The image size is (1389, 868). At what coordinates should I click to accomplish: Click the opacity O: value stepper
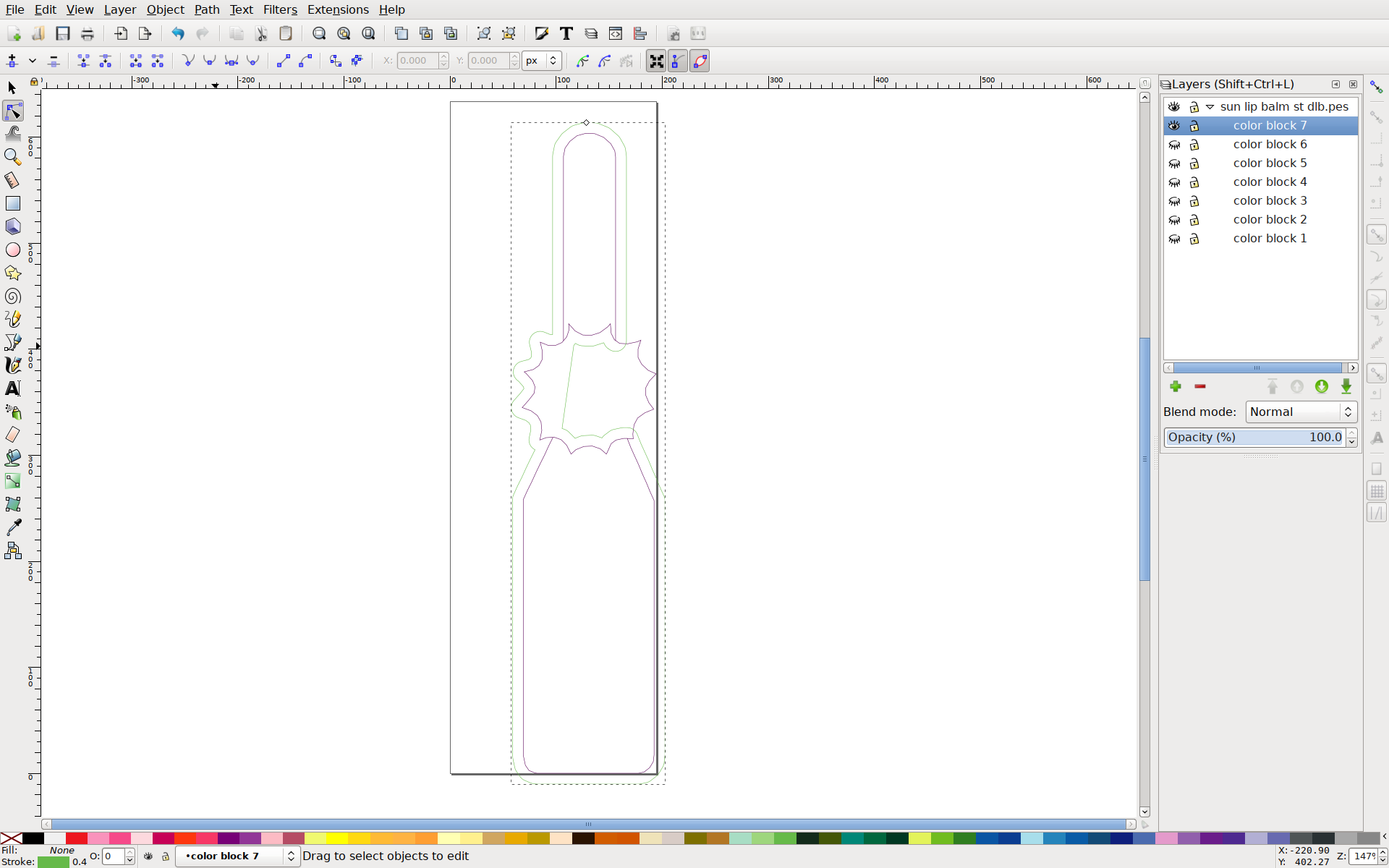129,856
